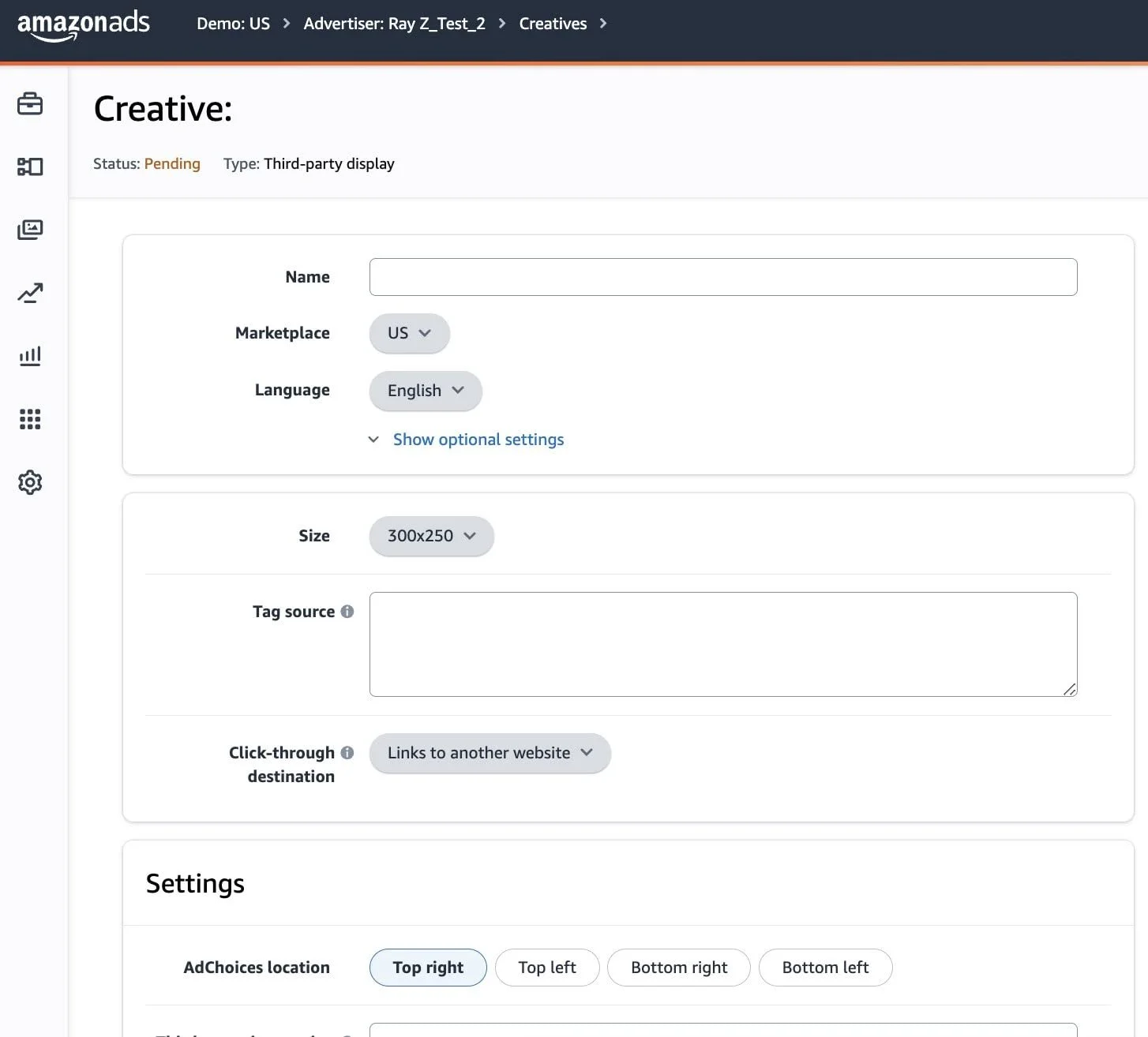The image size is (1148, 1037).
Task: Select Bottom right for AdChoices location
Action: coord(678,967)
